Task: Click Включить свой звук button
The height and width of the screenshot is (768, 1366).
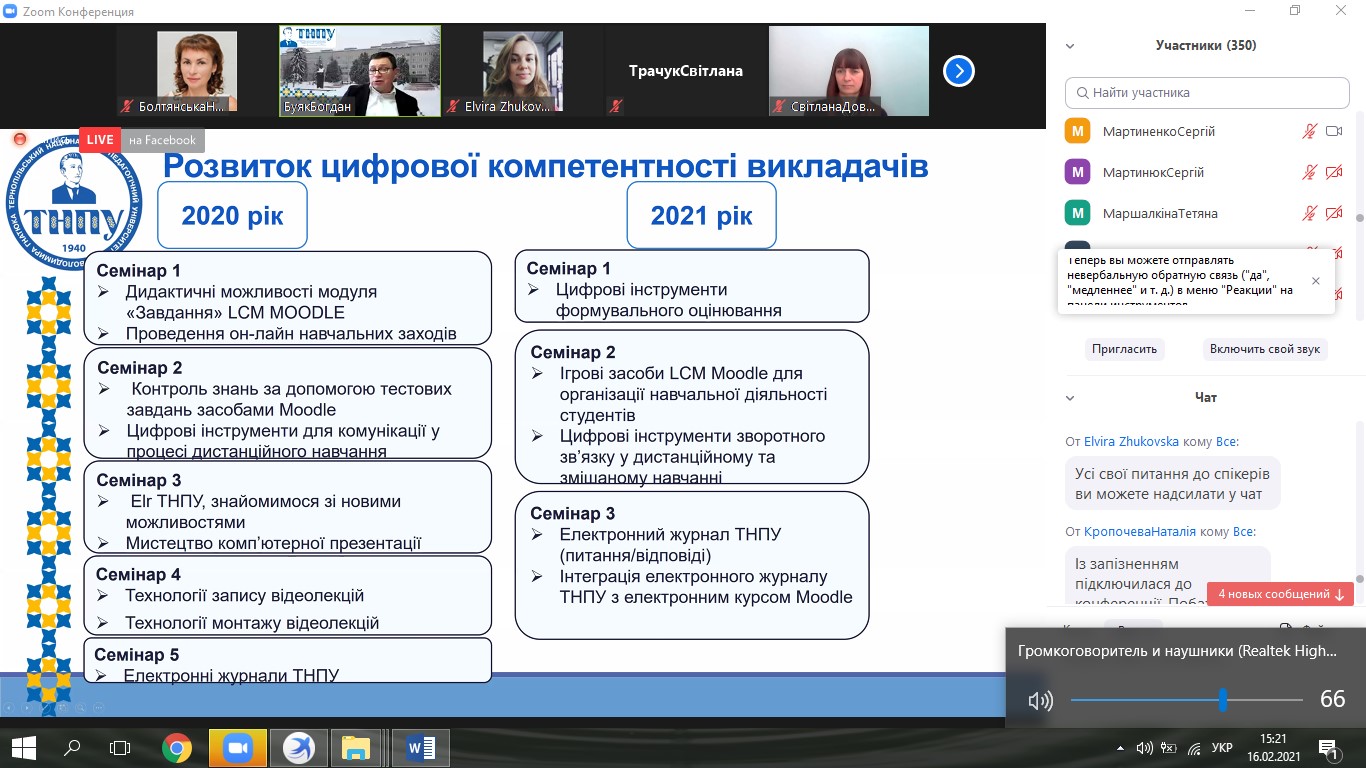Action: point(1266,349)
